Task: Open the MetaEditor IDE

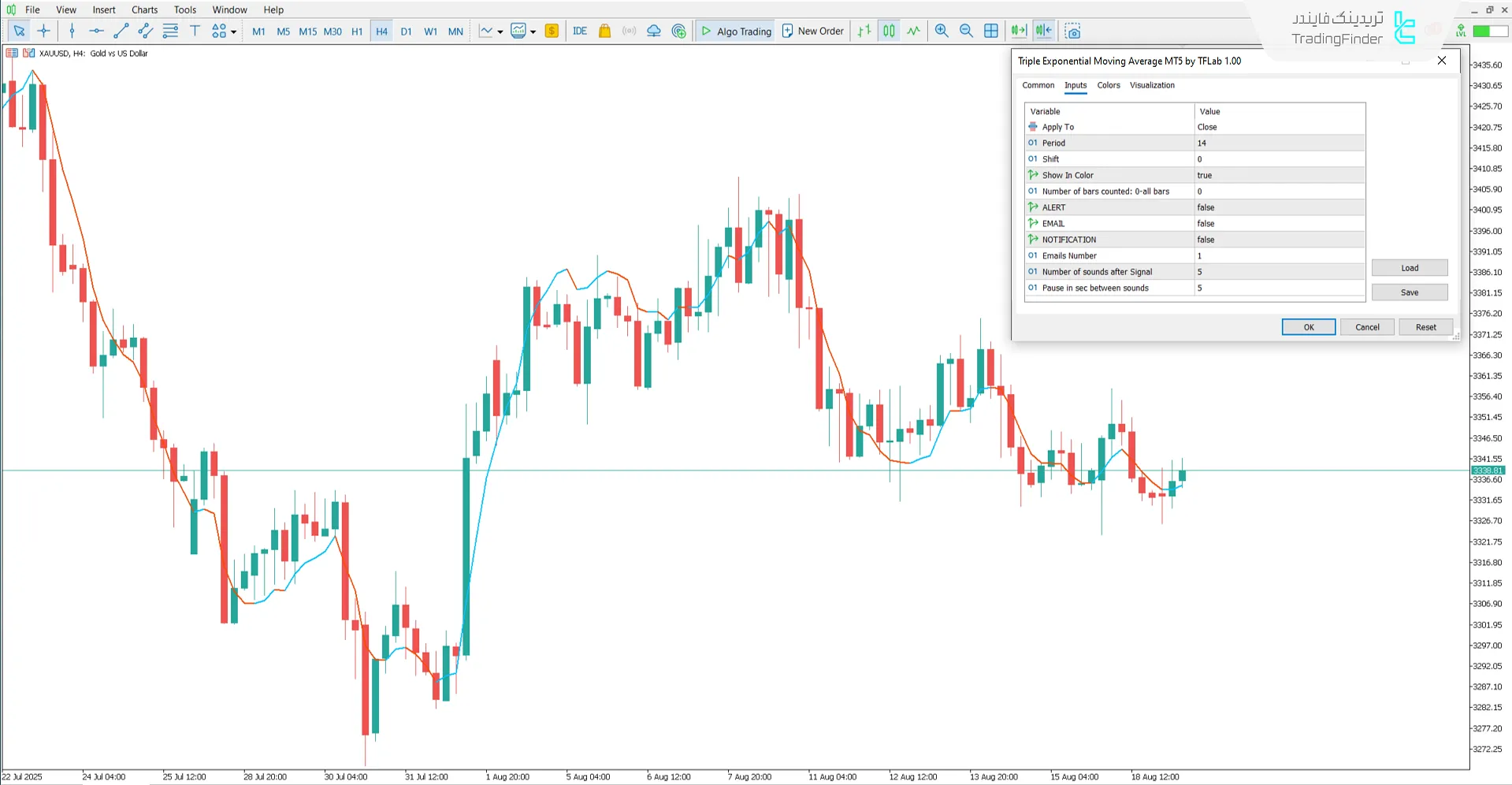Action: [580, 31]
